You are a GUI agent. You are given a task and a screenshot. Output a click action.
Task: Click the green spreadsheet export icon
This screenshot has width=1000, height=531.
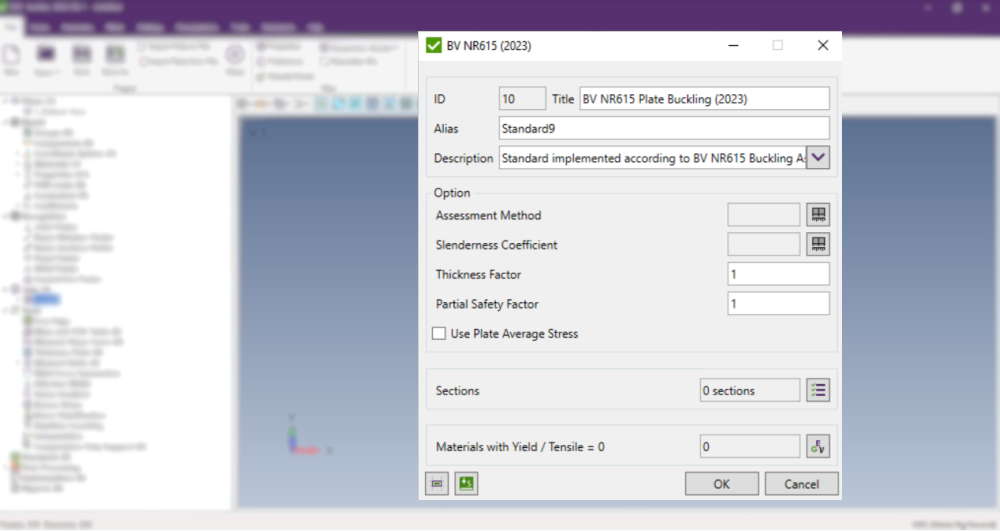pos(466,484)
